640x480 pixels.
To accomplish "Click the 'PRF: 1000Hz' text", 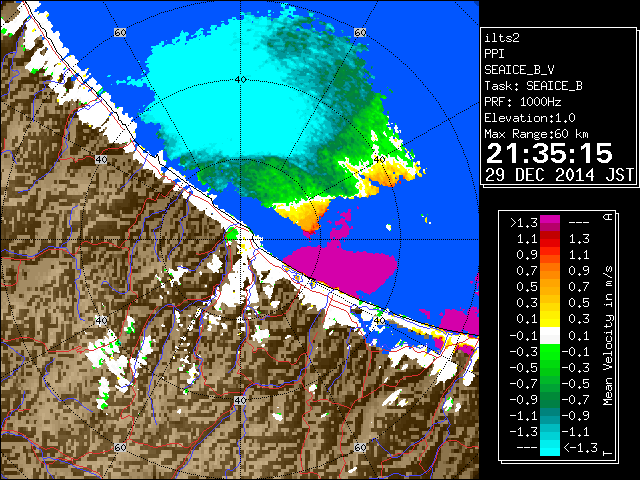I will pos(522,102).
